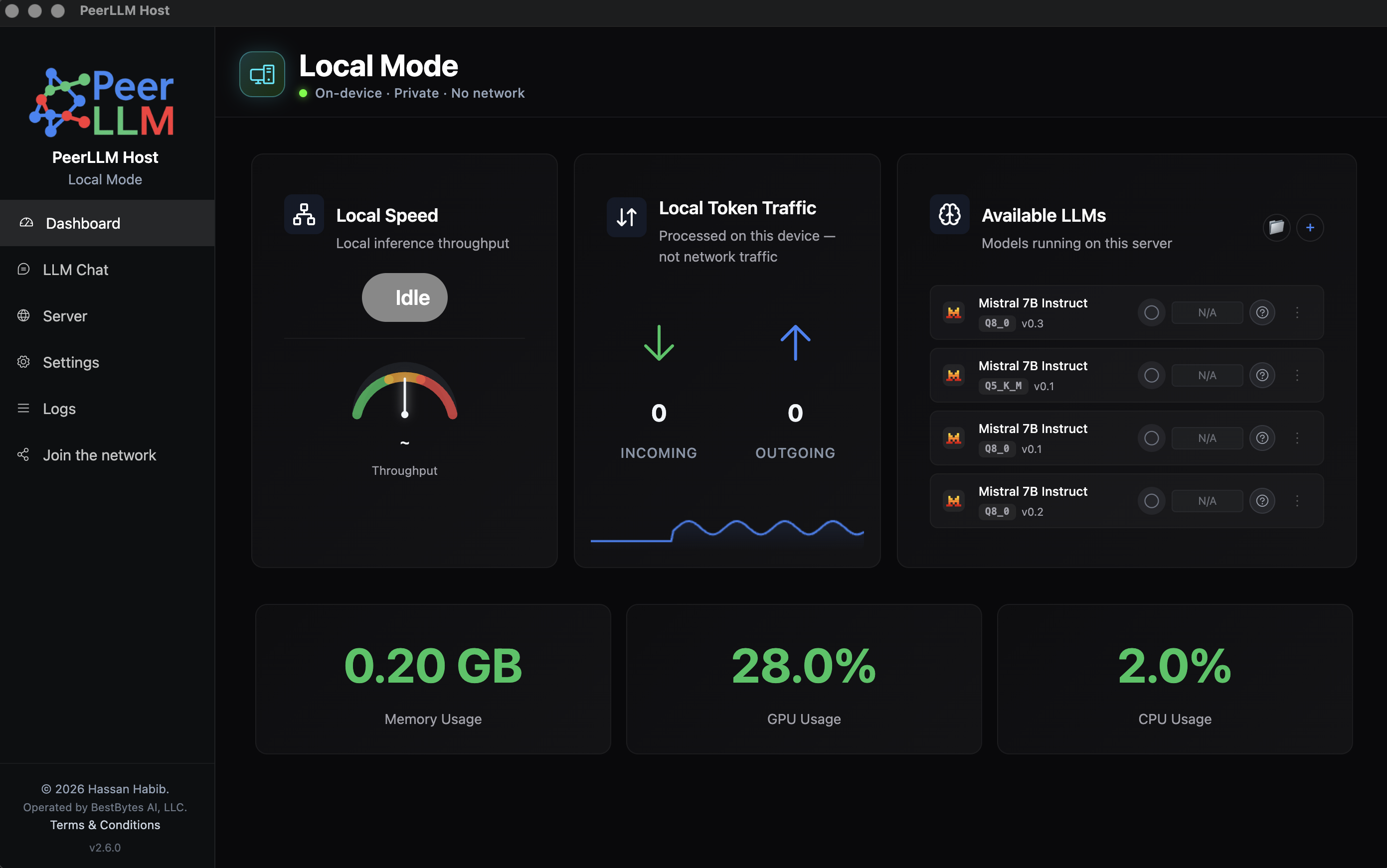Click the Idle status pill
Image resolution: width=1387 pixels, height=868 pixels.
(404, 297)
